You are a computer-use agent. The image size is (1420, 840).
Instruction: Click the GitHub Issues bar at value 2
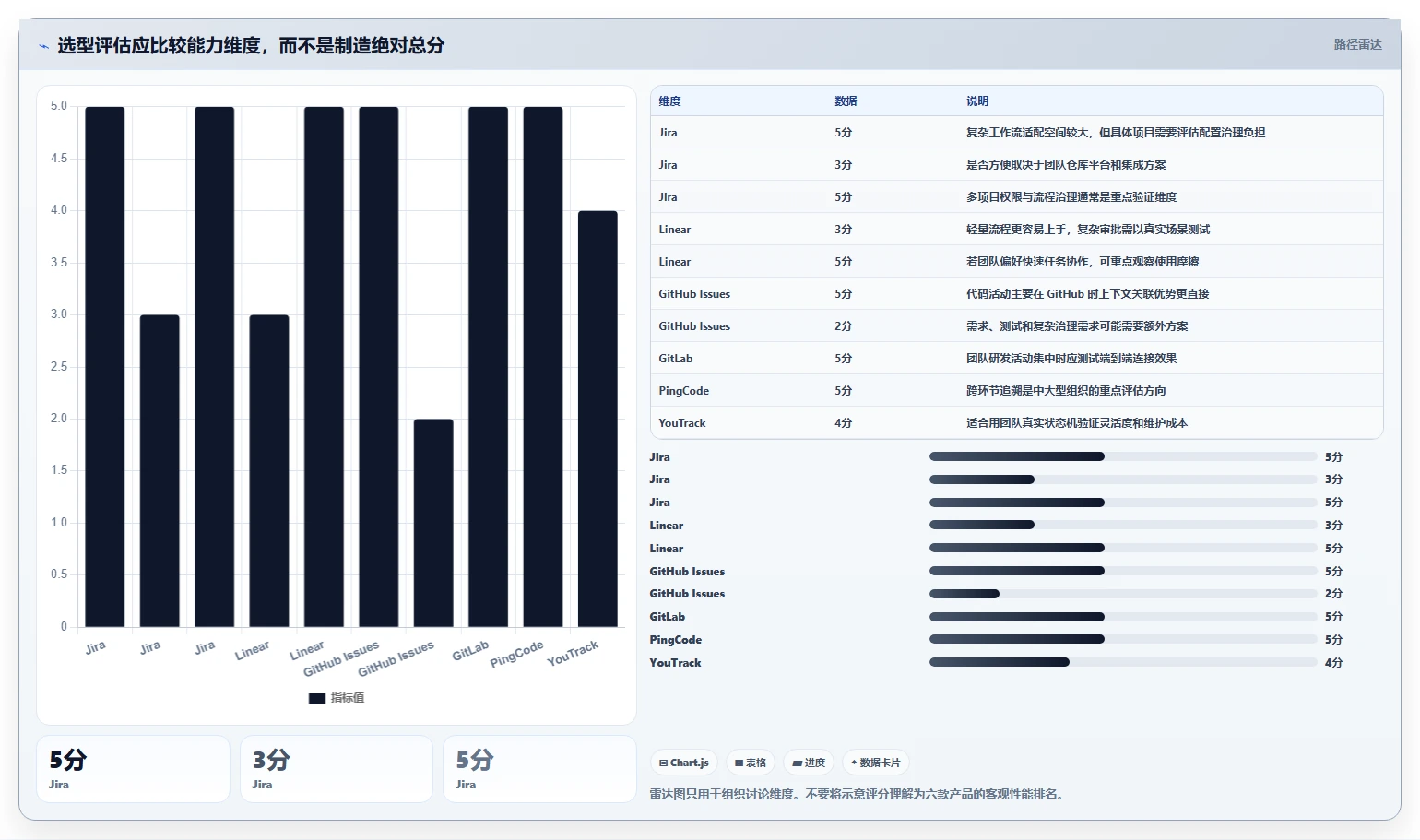point(433,523)
